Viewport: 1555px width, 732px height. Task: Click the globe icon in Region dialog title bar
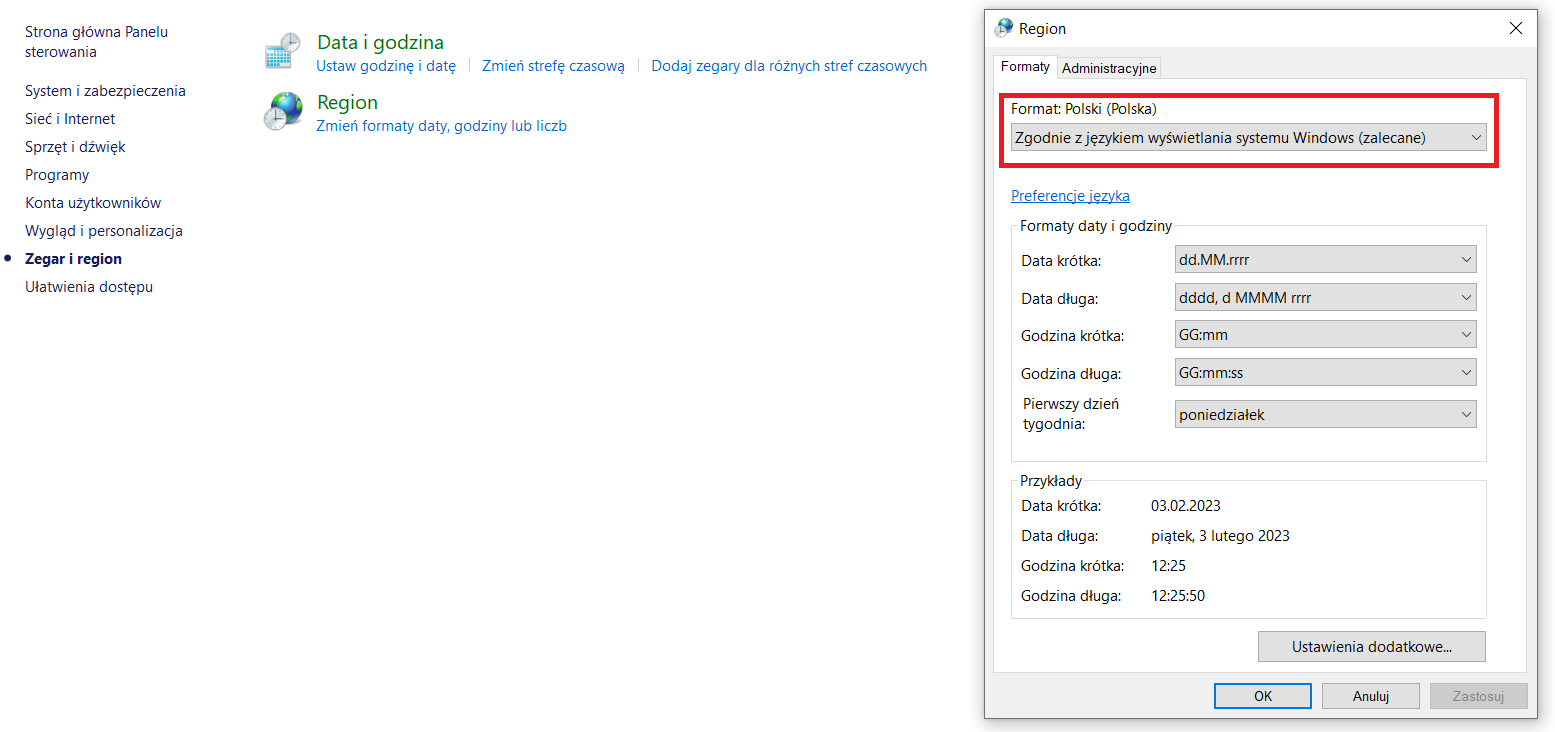(1003, 29)
